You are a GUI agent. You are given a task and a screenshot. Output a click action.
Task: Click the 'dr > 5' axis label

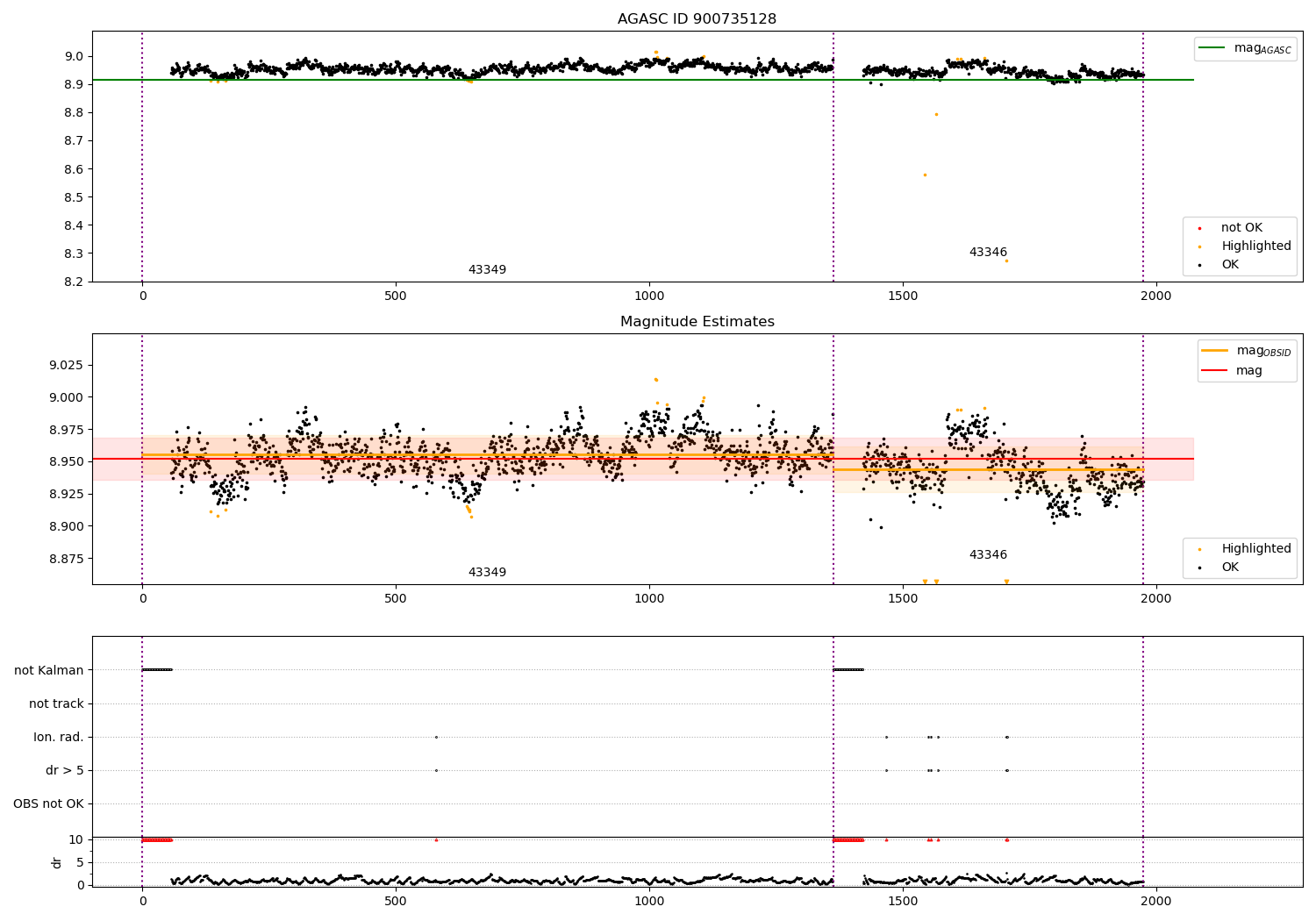pos(65,770)
